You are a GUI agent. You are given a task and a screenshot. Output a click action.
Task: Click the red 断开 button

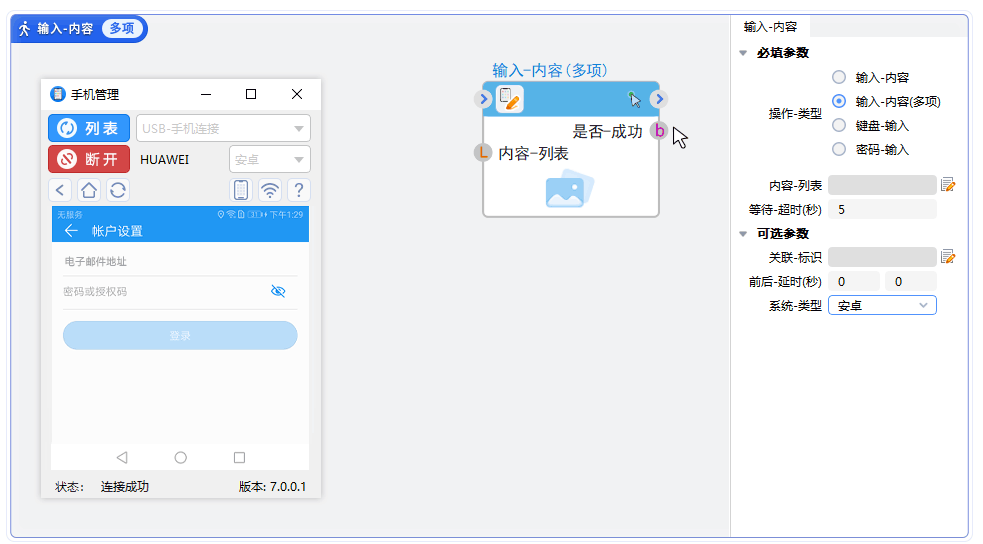[x=89, y=159]
